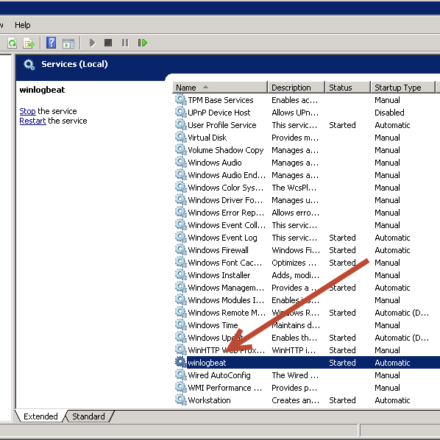Click Started status of Workstation row
The width and height of the screenshot is (440, 440).
tap(342, 400)
